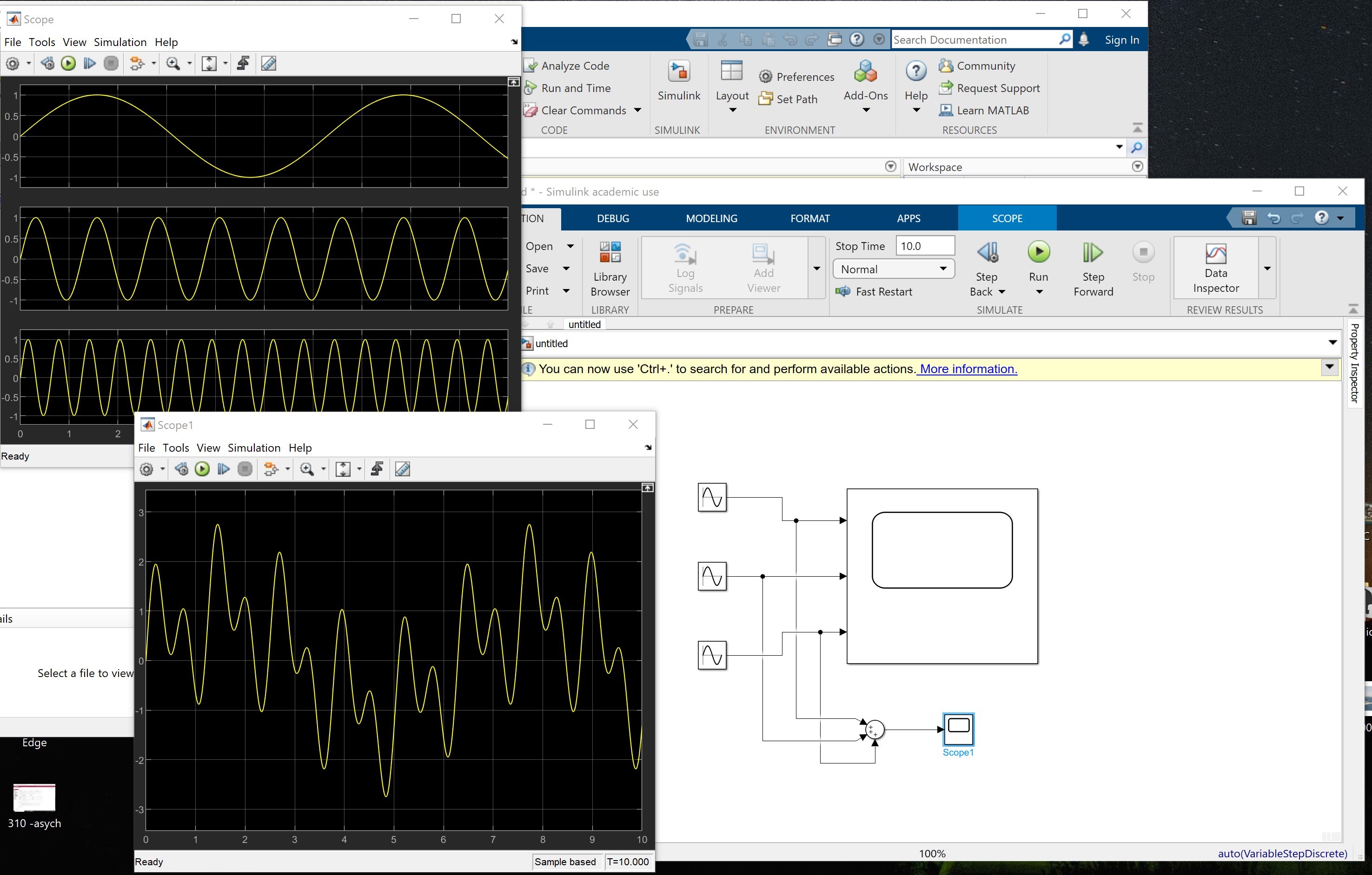Edit the Stop Time value field
The width and height of the screenshot is (1372, 875).
click(x=924, y=245)
